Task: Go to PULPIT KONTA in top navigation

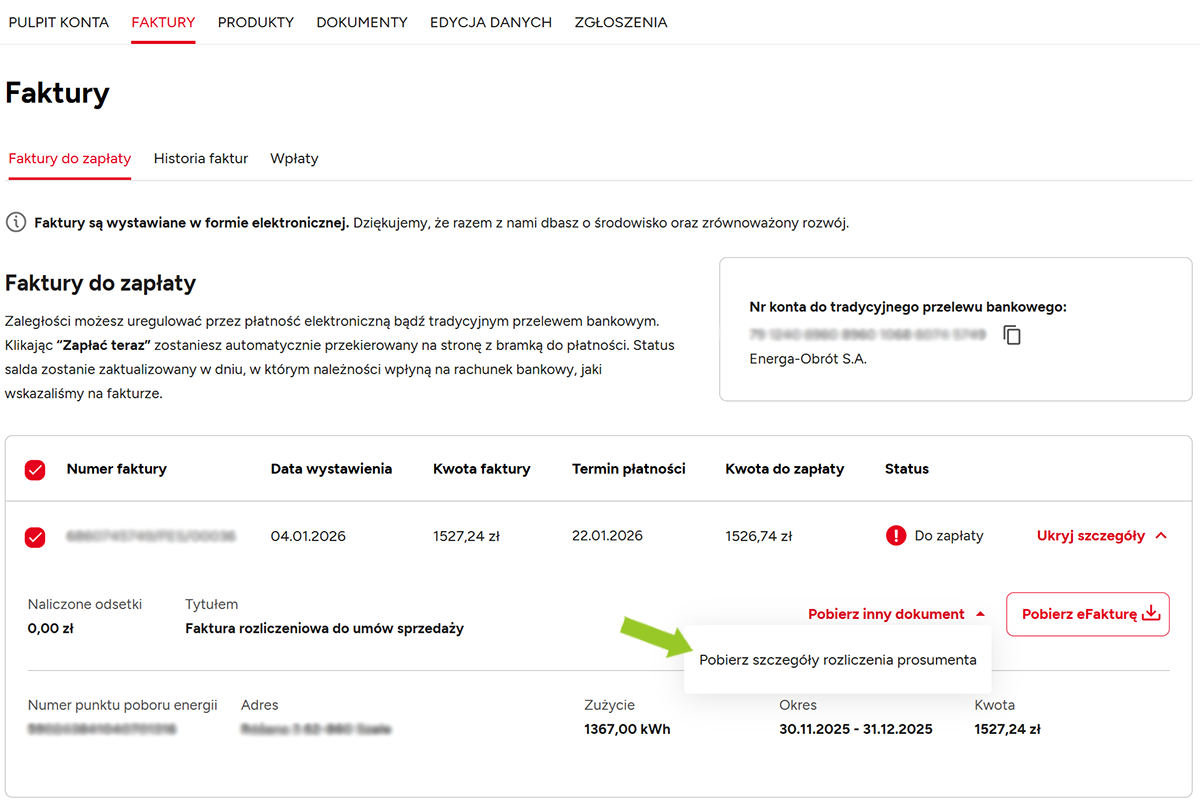Action: tap(59, 22)
